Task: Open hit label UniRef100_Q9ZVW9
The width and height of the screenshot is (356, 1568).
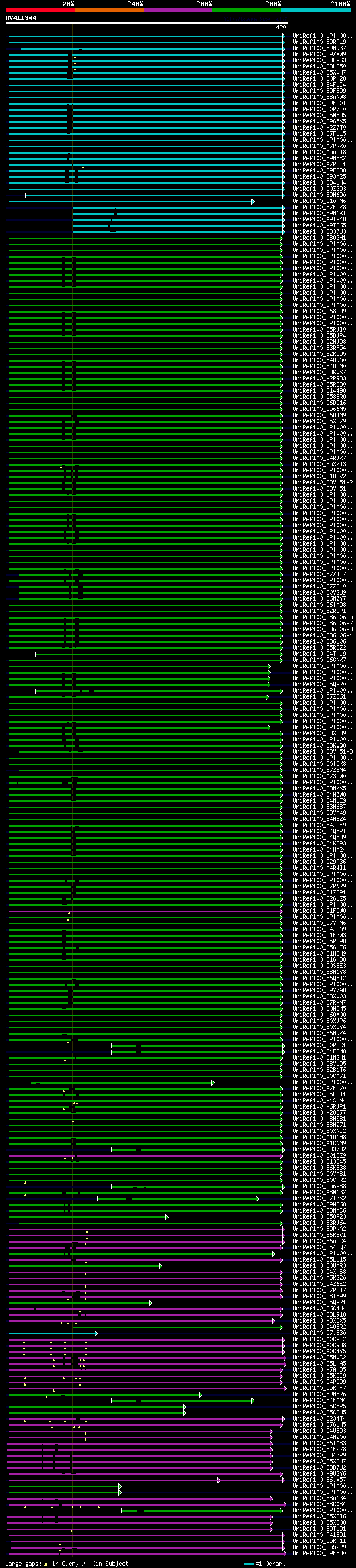Action: click(x=319, y=54)
